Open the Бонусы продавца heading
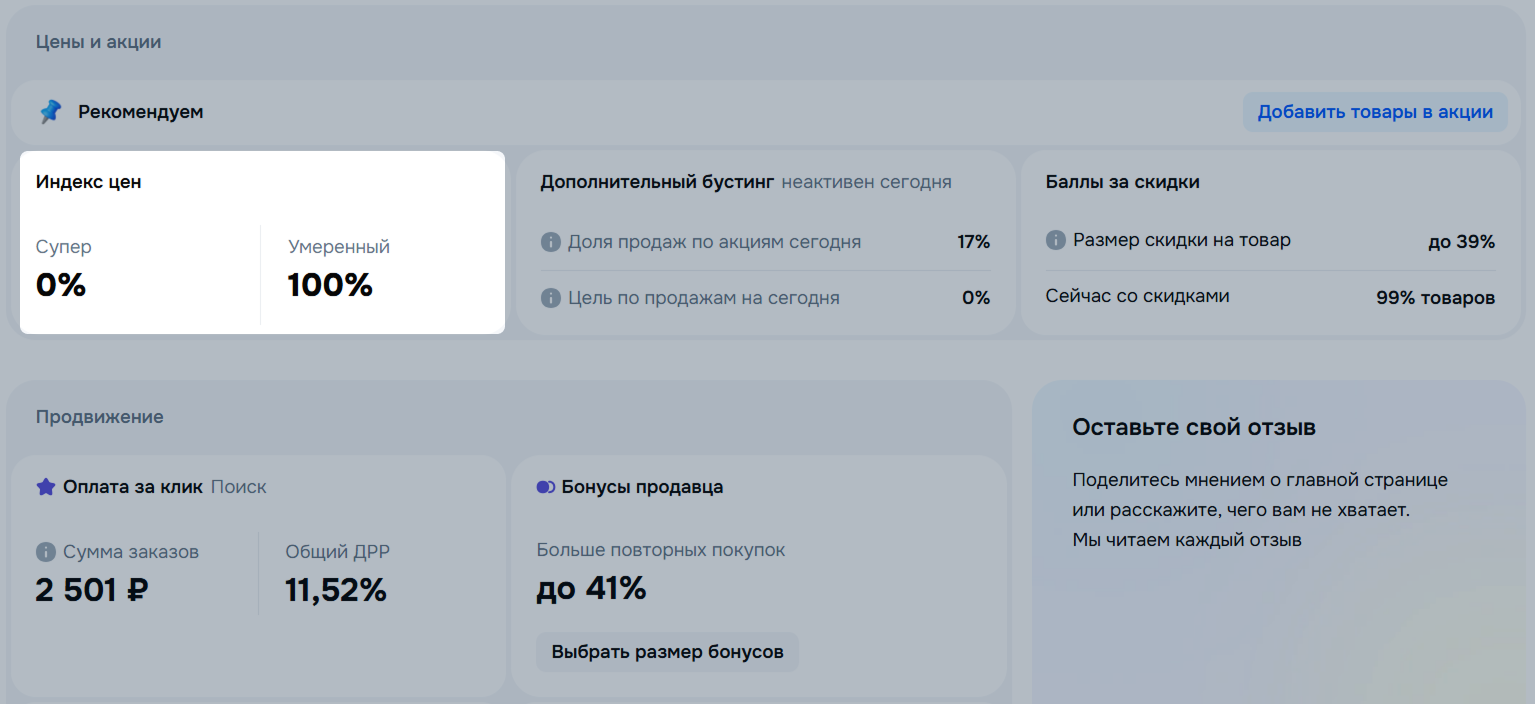Screen dimensions: 1535x704 coord(642,487)
